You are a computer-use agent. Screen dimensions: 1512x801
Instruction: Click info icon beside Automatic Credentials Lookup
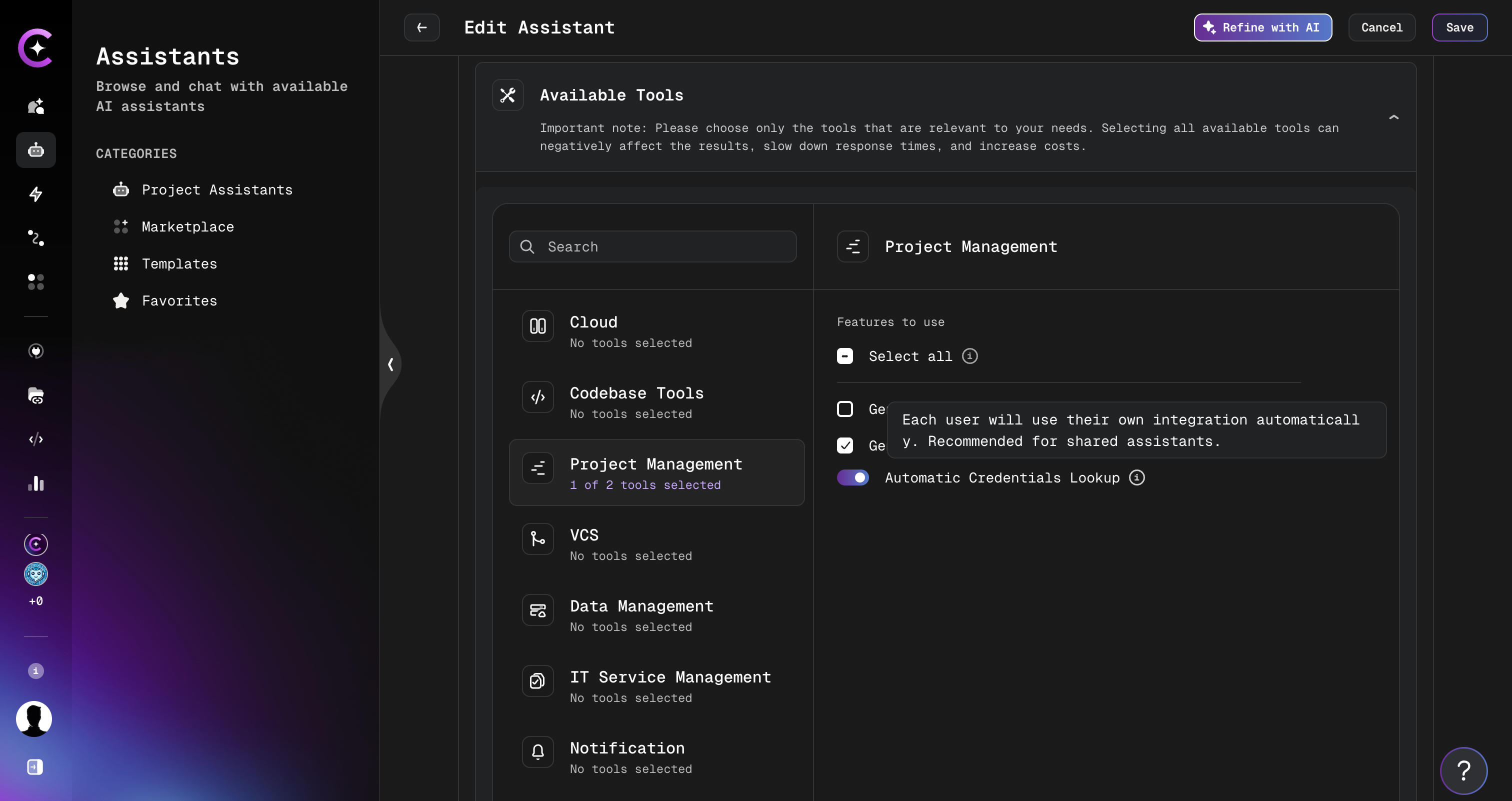[1137, 477]
